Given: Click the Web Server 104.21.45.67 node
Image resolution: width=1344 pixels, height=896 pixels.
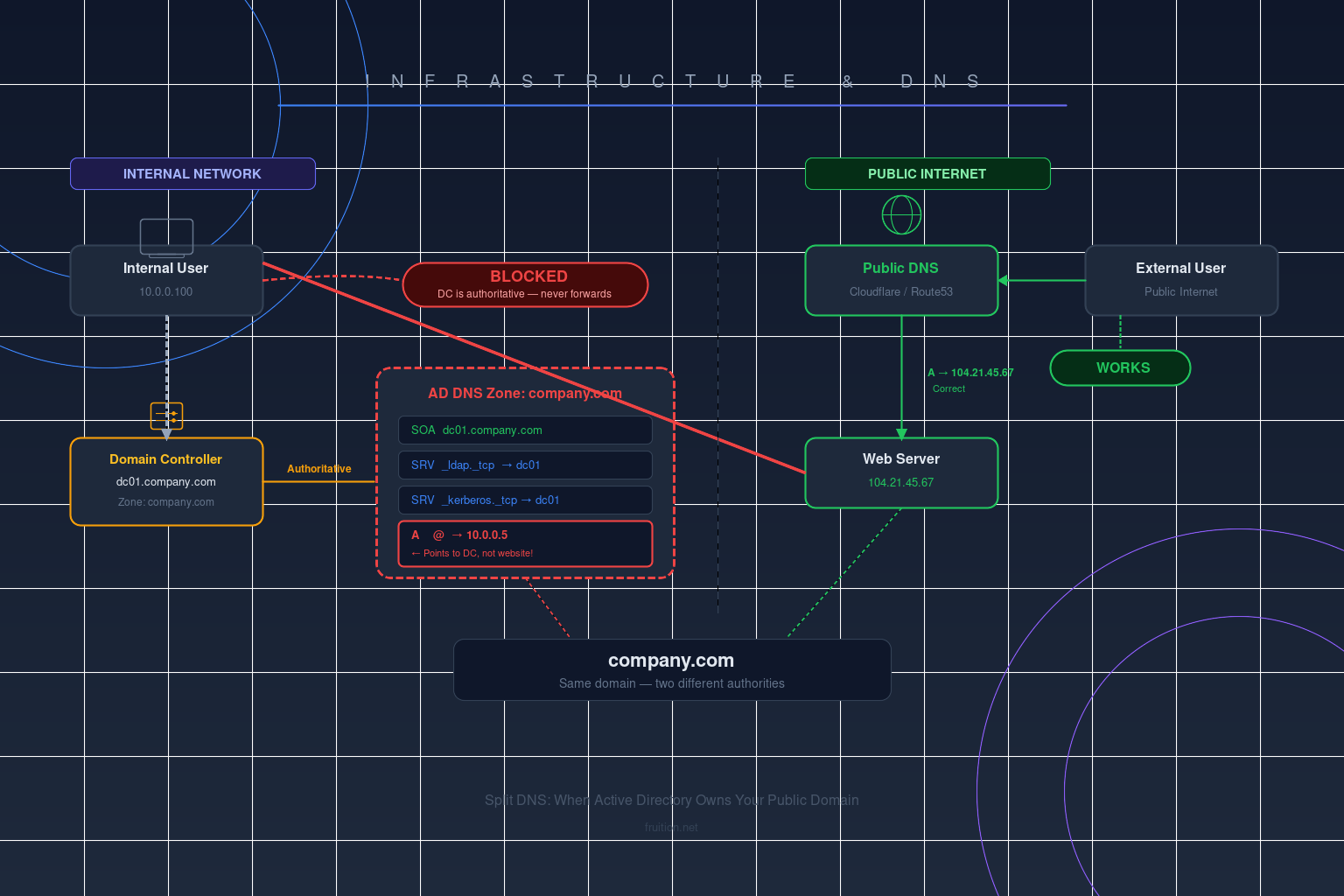Looking at the screenshot, I should pyautogui.click(x=901, y=472).
